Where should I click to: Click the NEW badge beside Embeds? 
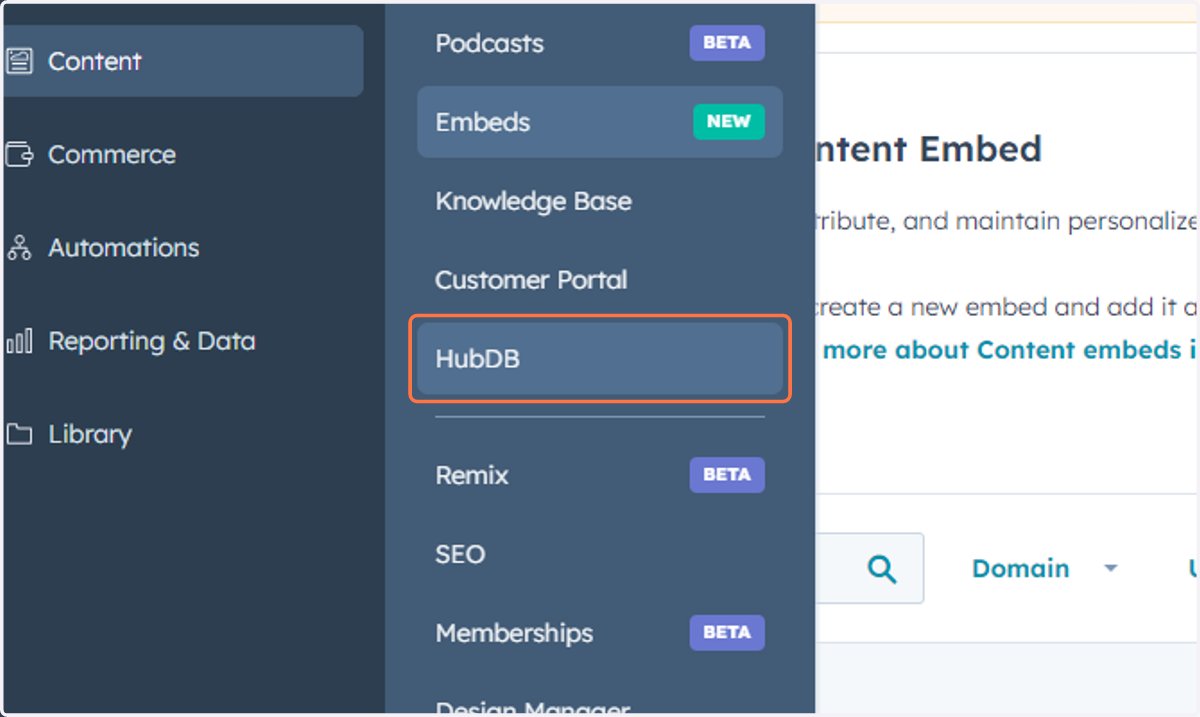pyautogui.click(x=728, y=122)
